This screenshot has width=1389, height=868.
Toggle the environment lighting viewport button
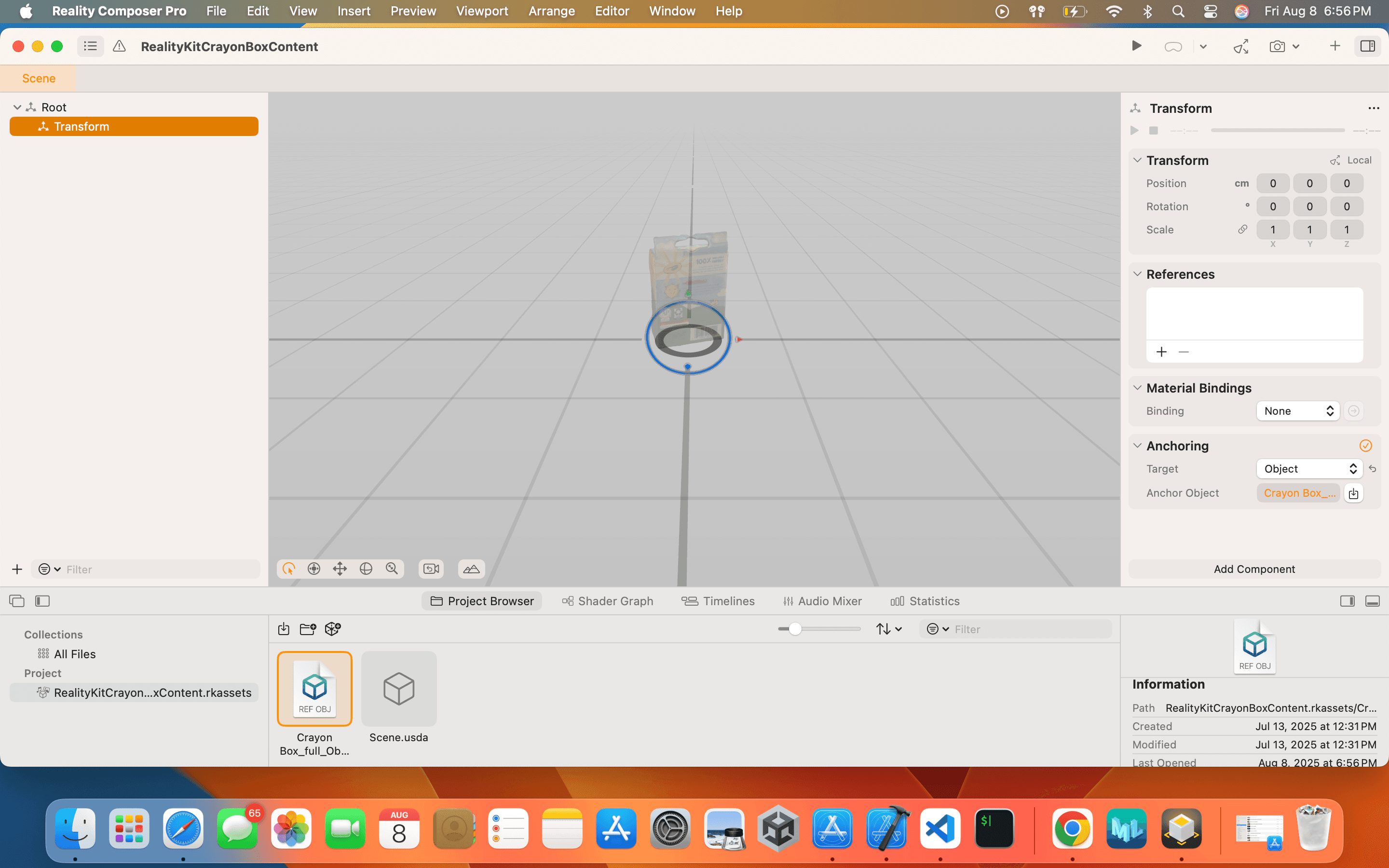(x=471, y=569)
